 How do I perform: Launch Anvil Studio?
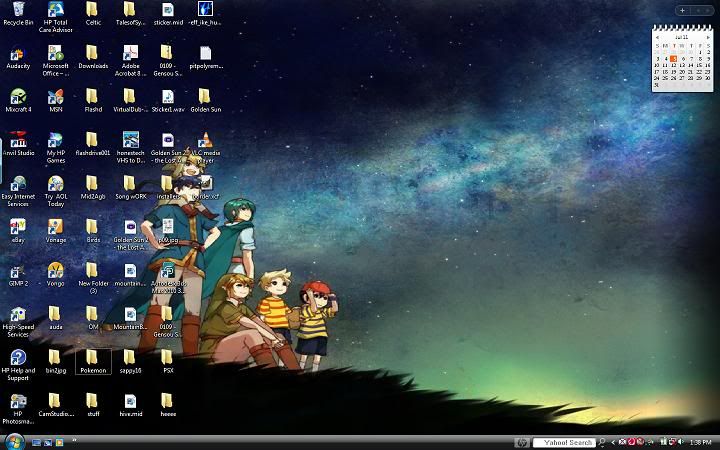pos(18,144)
